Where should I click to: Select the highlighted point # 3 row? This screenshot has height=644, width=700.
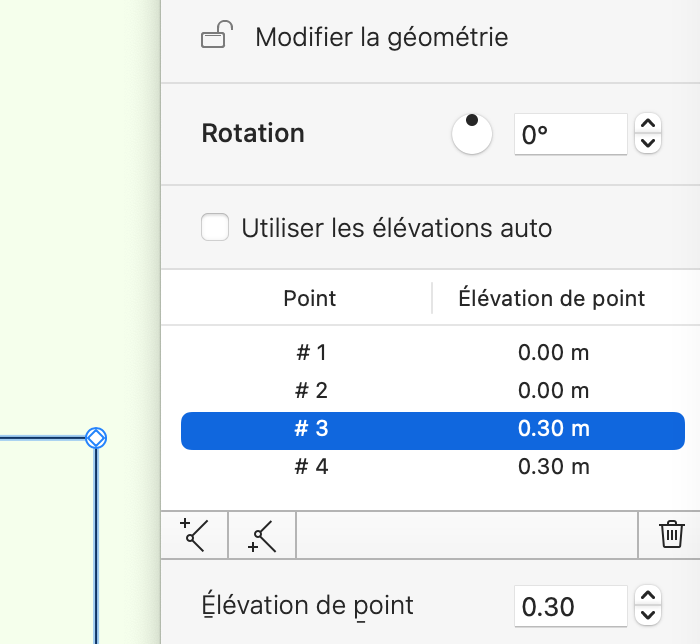432,429
